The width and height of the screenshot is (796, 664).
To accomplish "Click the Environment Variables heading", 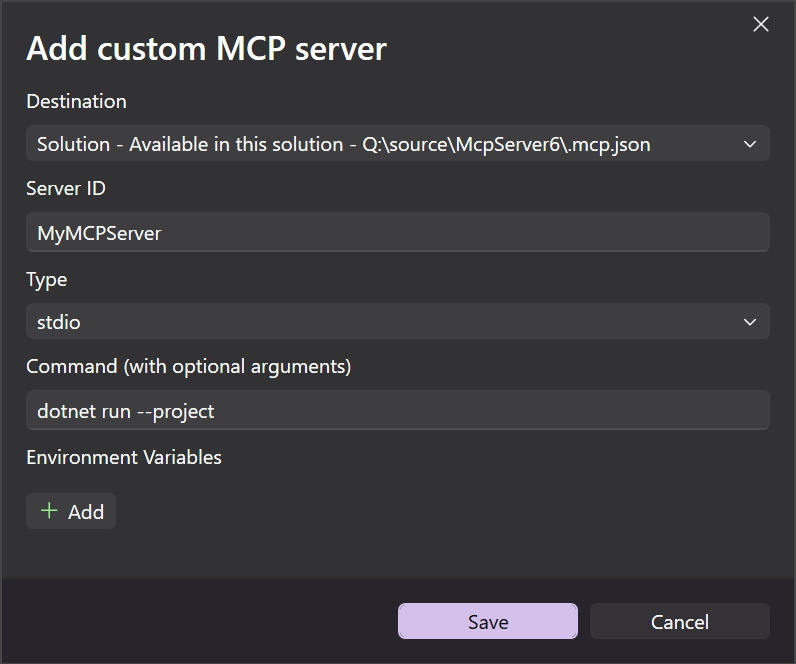I will click(124, 457).
